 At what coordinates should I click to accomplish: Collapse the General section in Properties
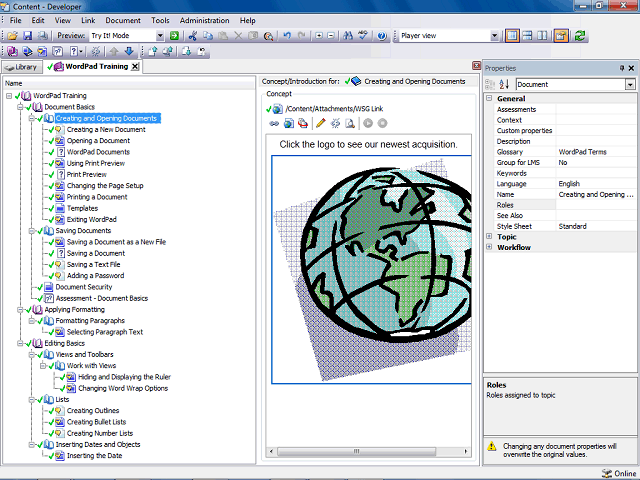(489, 98)
